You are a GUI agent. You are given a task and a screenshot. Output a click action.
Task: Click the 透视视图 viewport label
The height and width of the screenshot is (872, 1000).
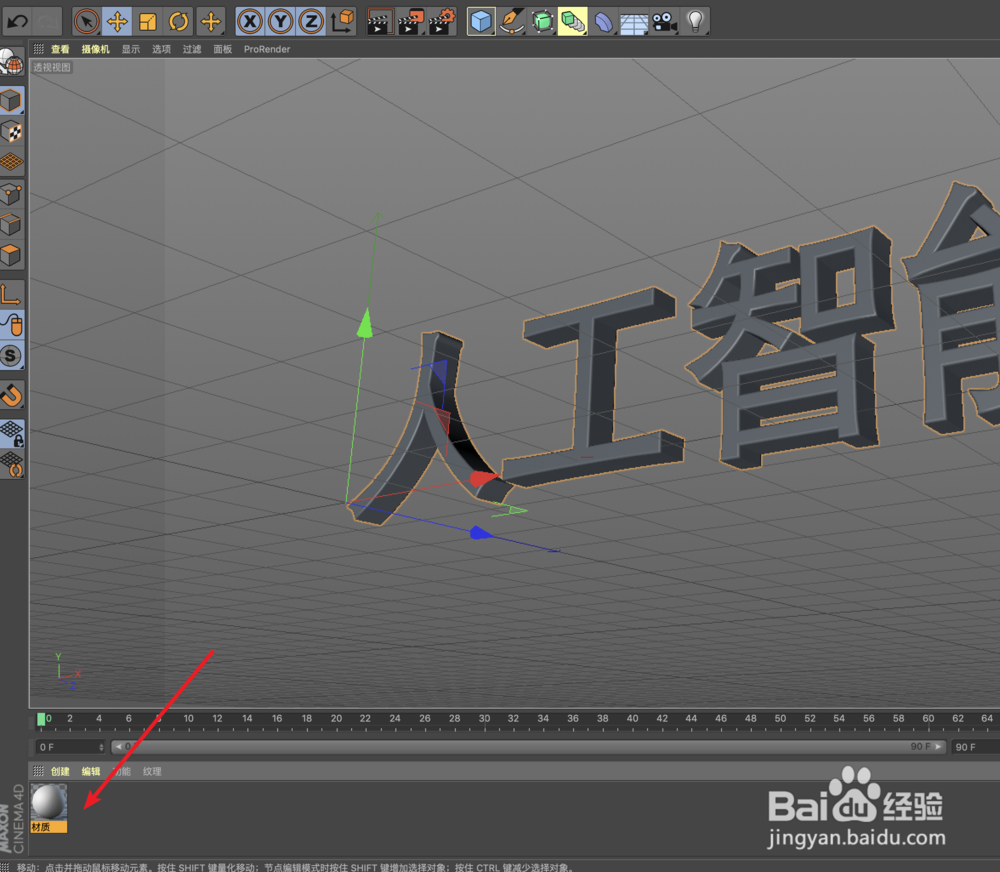(52, 68)
